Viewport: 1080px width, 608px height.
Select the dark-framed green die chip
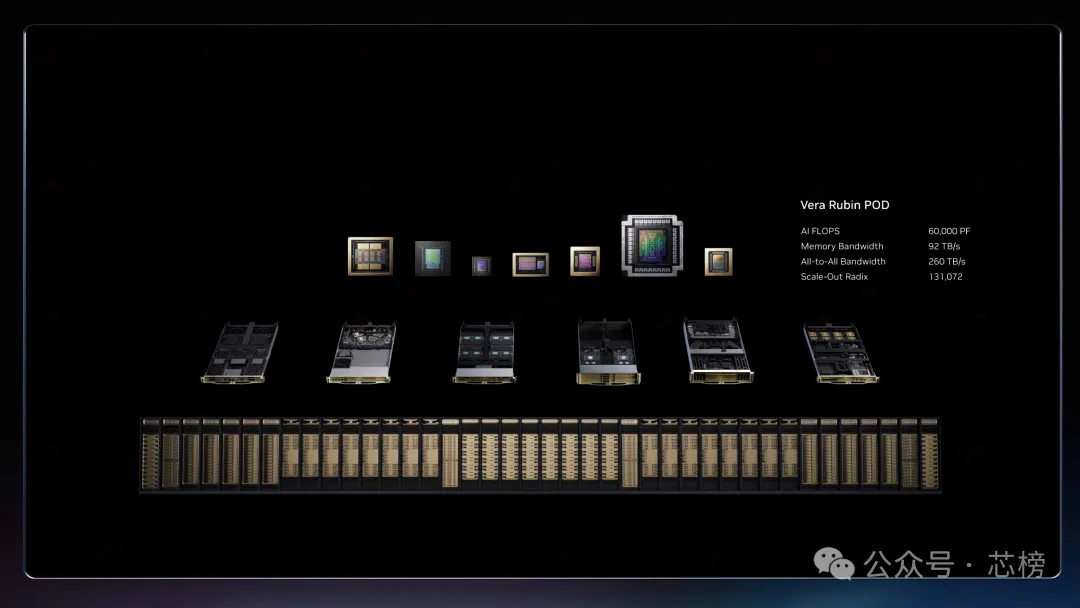coord(433,258)
